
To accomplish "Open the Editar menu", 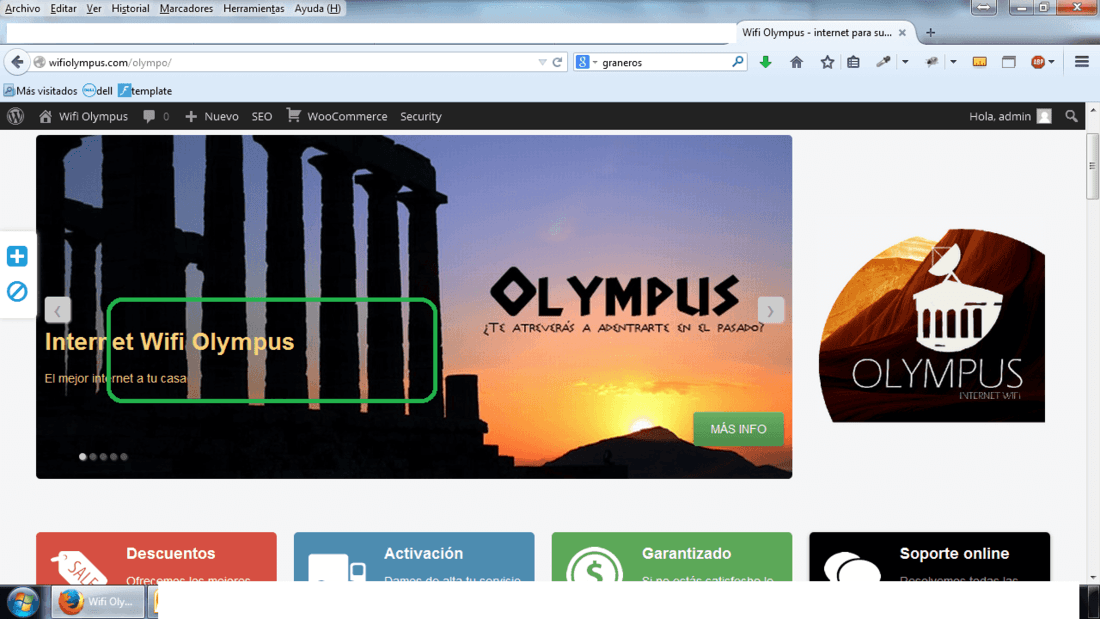I will point(63,8).
